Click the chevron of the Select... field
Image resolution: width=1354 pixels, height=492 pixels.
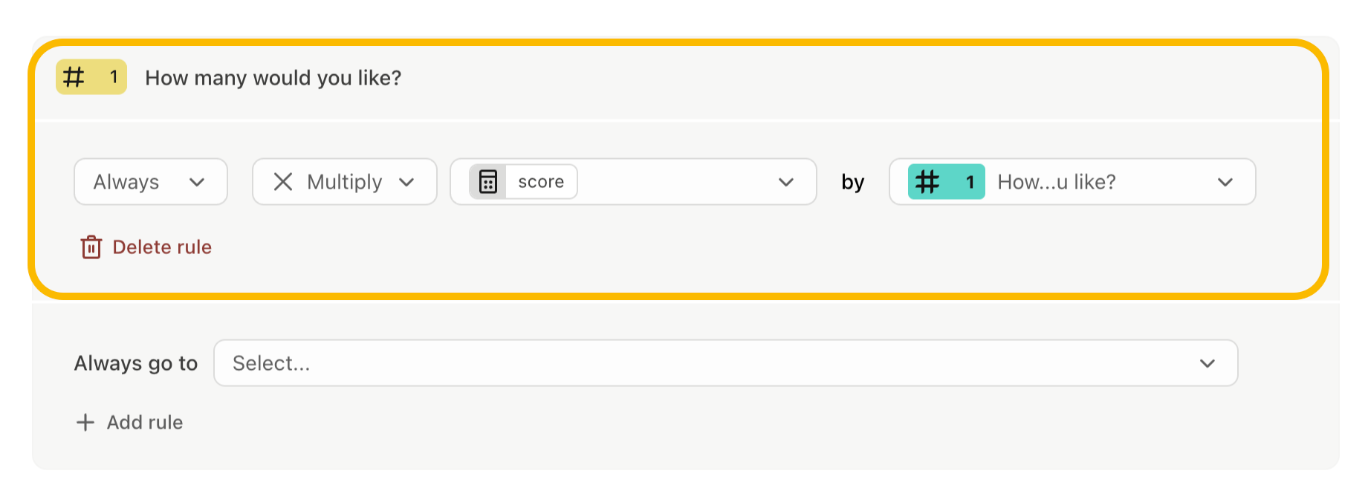(x=1208, y=363)
